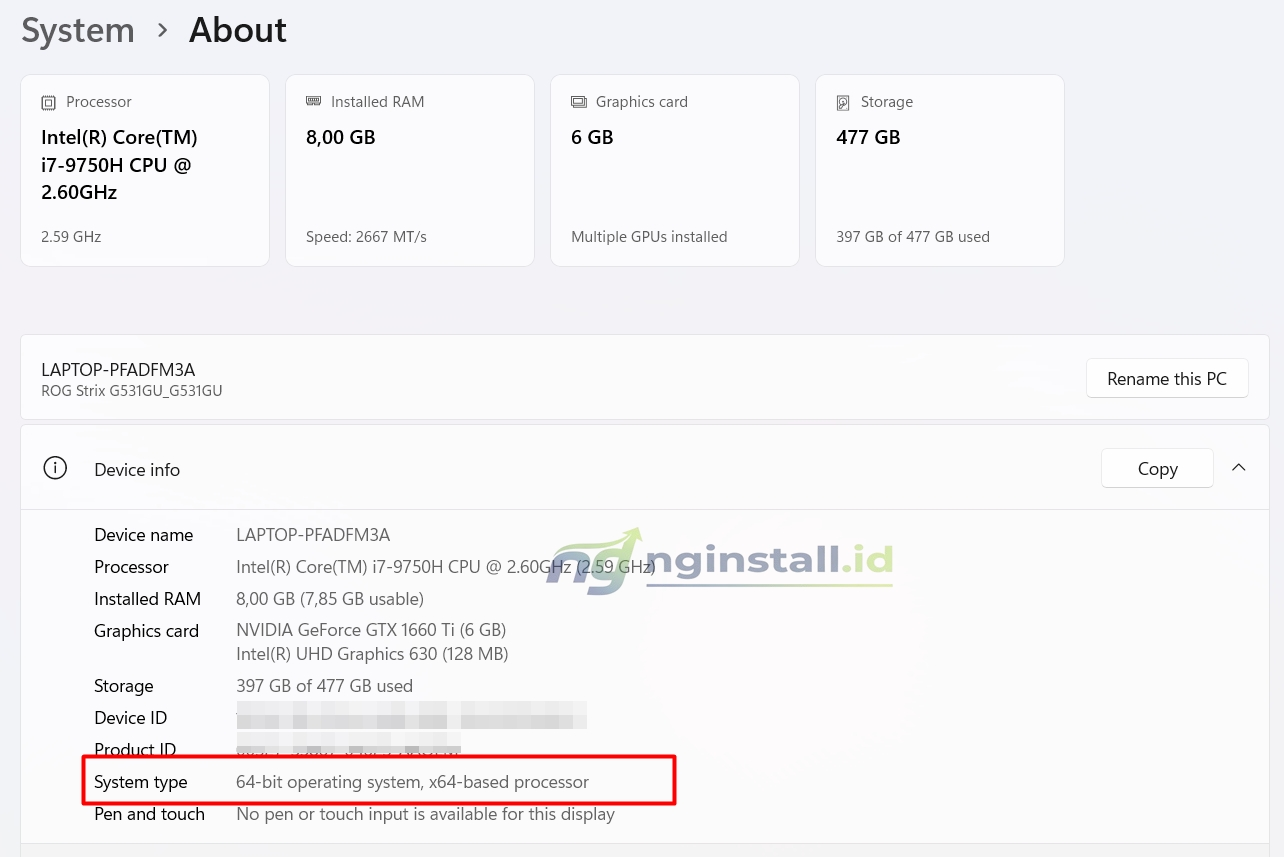This screenshot has width=1284, height=857.
Task: Open the Installed RAM 8,00 GB card
Action: [x=410, y=170]
